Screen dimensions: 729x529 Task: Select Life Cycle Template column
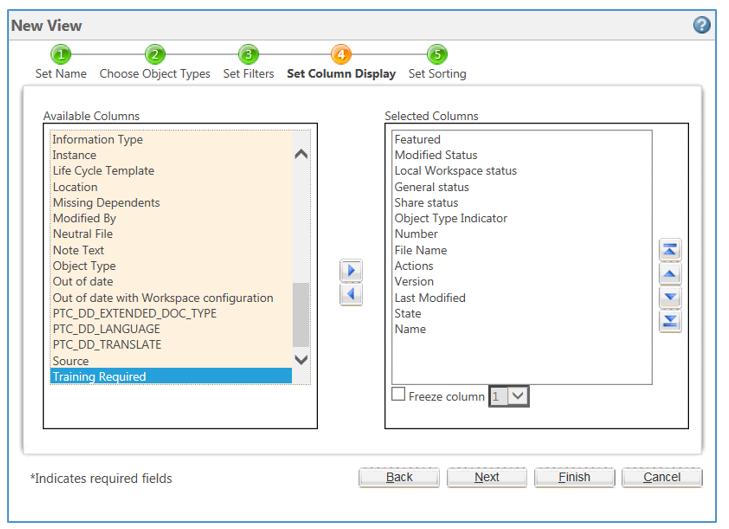click(171, 171)
